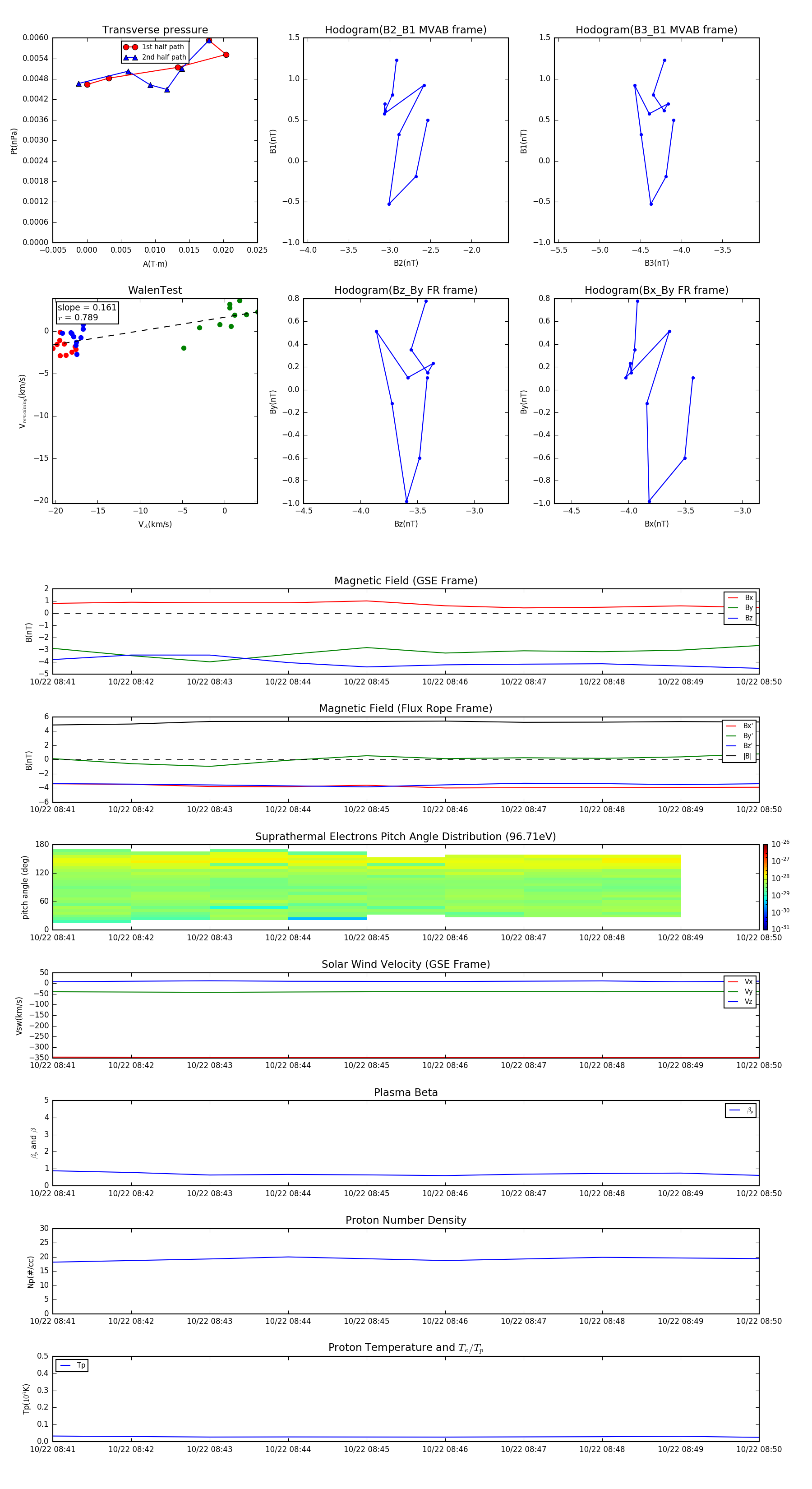The height and width of the screenshot is (1489, 812).
Task: Click the "Plasma Beta" plot title
Action: [x=406, y=1093]
